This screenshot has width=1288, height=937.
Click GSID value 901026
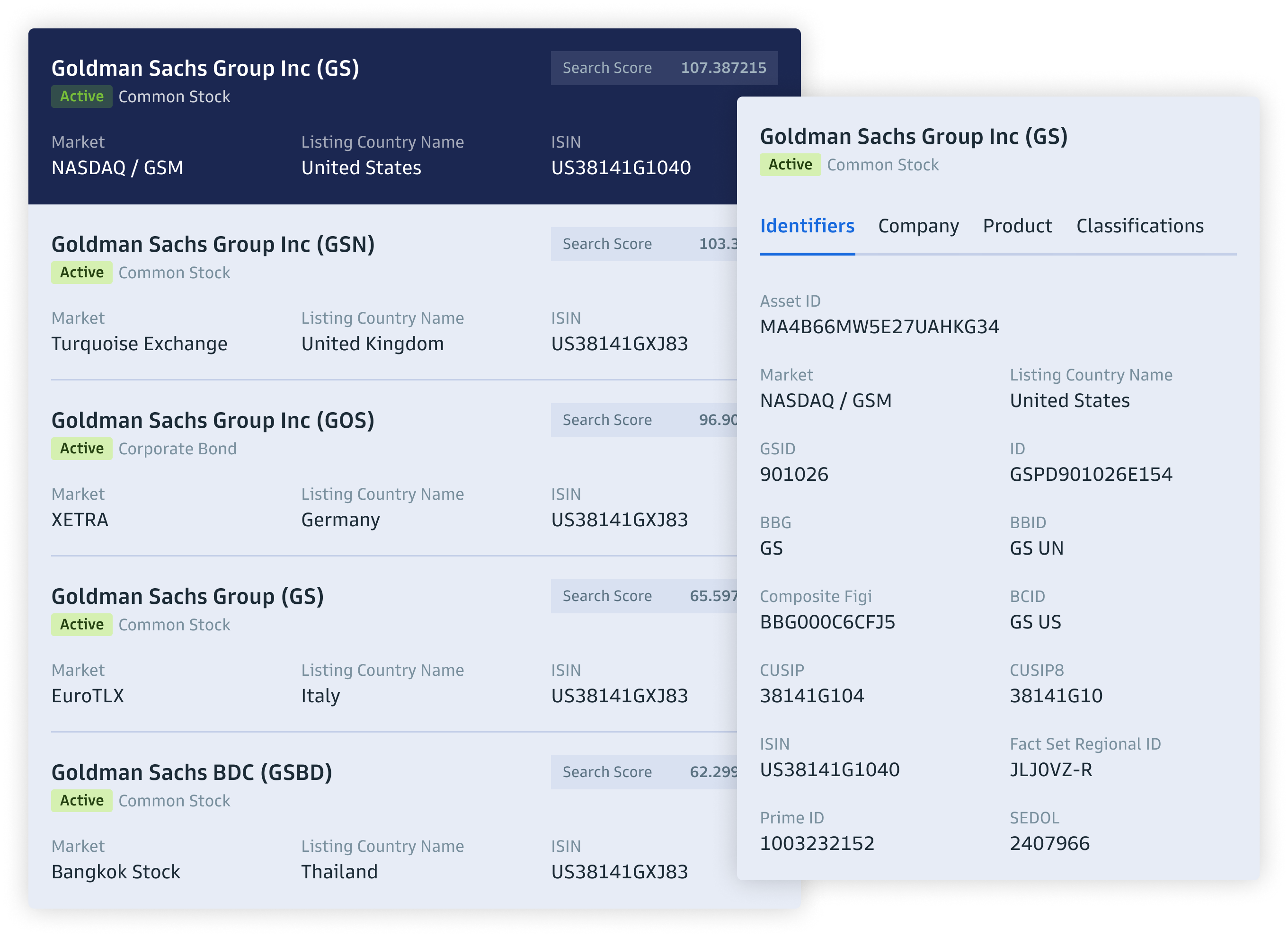pyautogui.click(x=794, y=475)
